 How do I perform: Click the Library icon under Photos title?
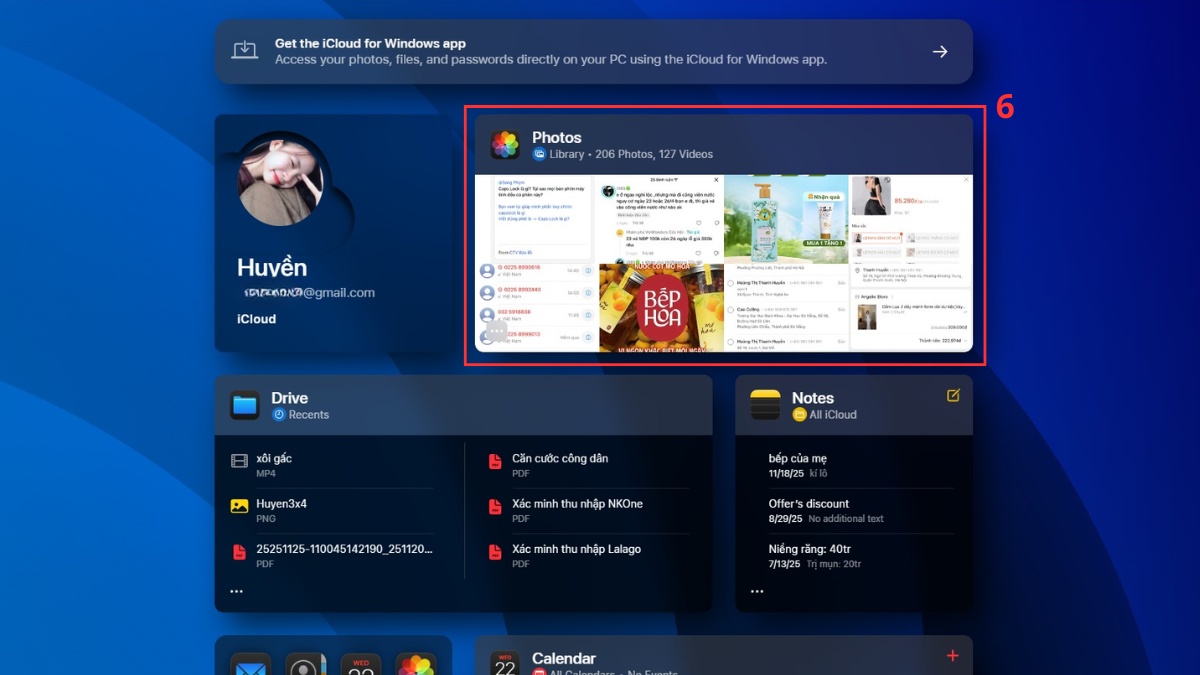[539, 154]
